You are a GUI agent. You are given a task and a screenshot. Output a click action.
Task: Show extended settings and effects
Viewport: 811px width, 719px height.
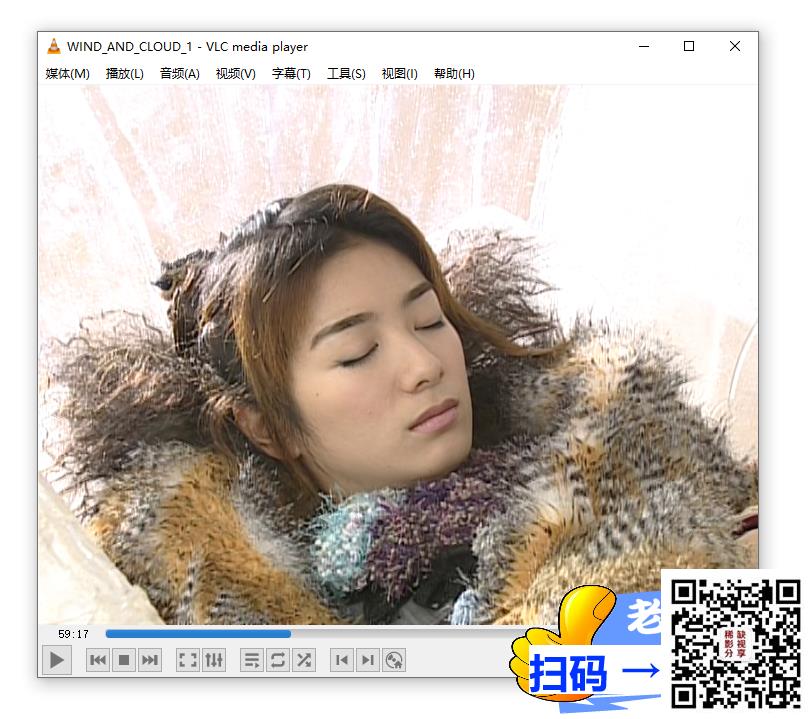[x=214, y=660]
